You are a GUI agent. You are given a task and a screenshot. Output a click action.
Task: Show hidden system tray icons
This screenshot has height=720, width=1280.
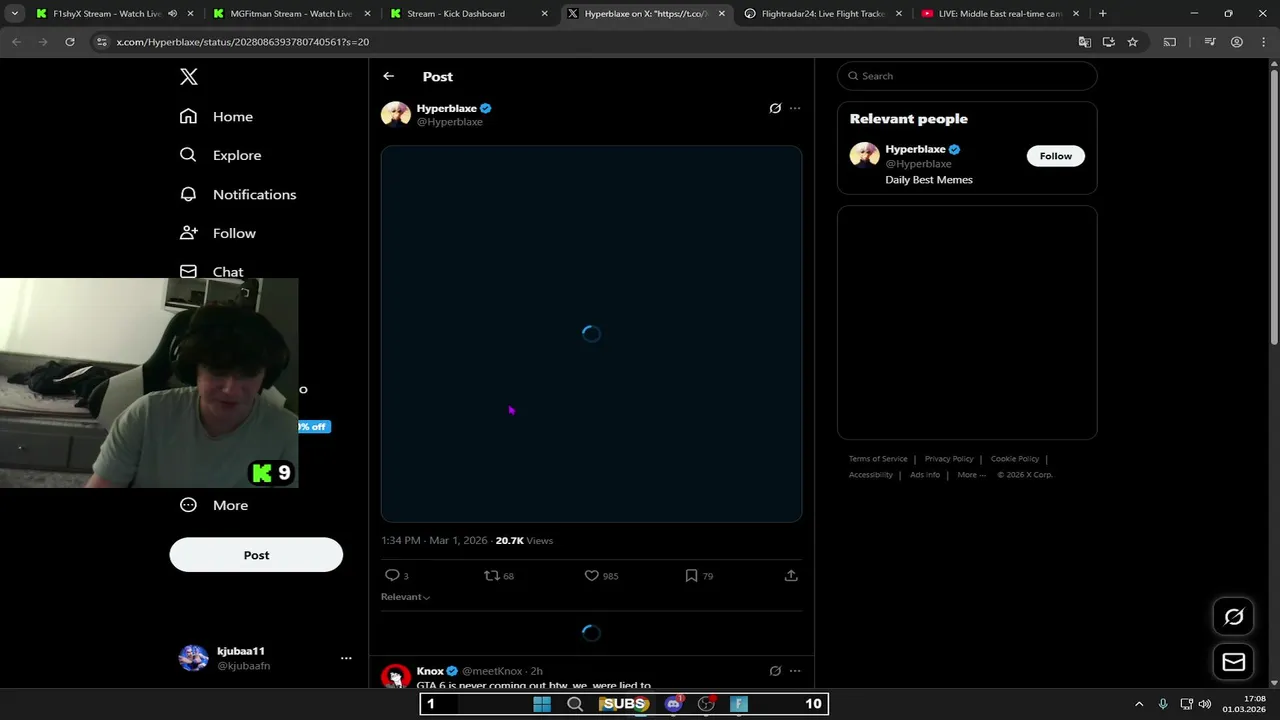coord(1138,704)
